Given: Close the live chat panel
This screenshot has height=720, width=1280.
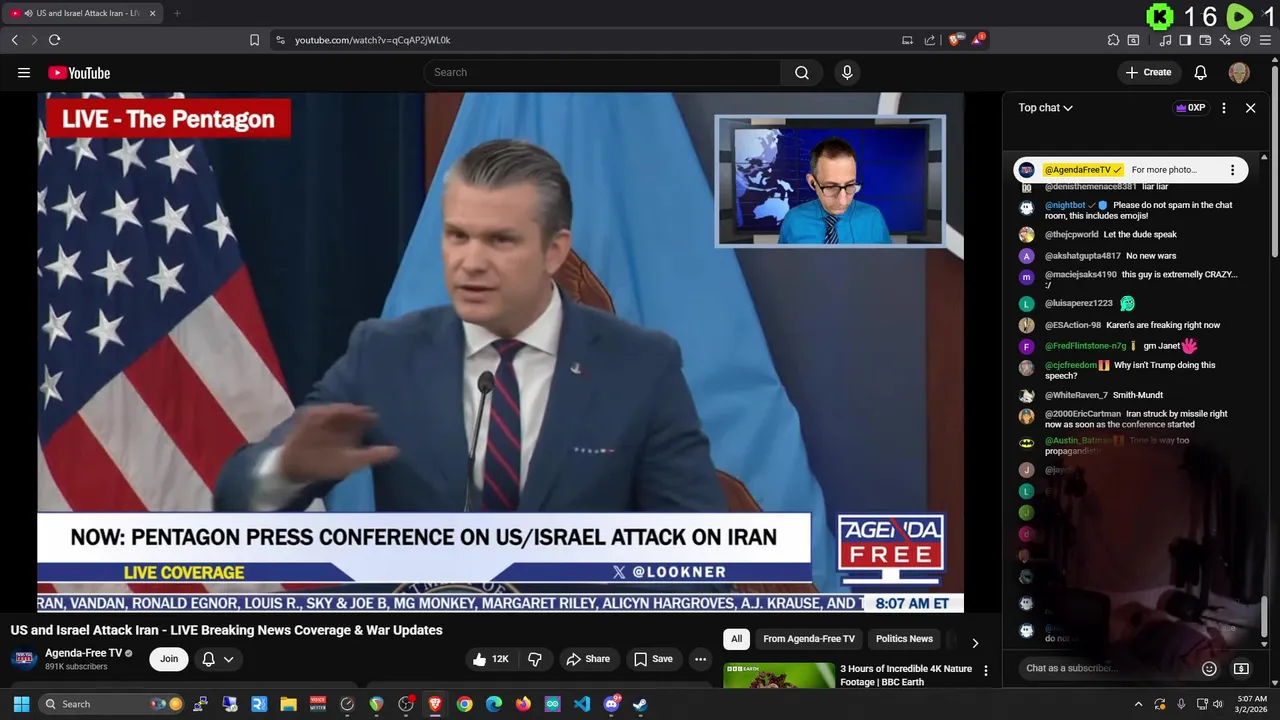Looking at the screenshot, I should coord(1250,108).
